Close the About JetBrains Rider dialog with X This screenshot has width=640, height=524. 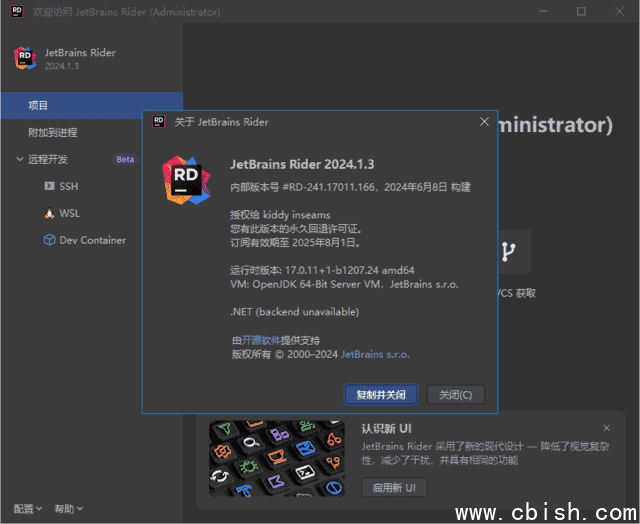pos(484,122)
